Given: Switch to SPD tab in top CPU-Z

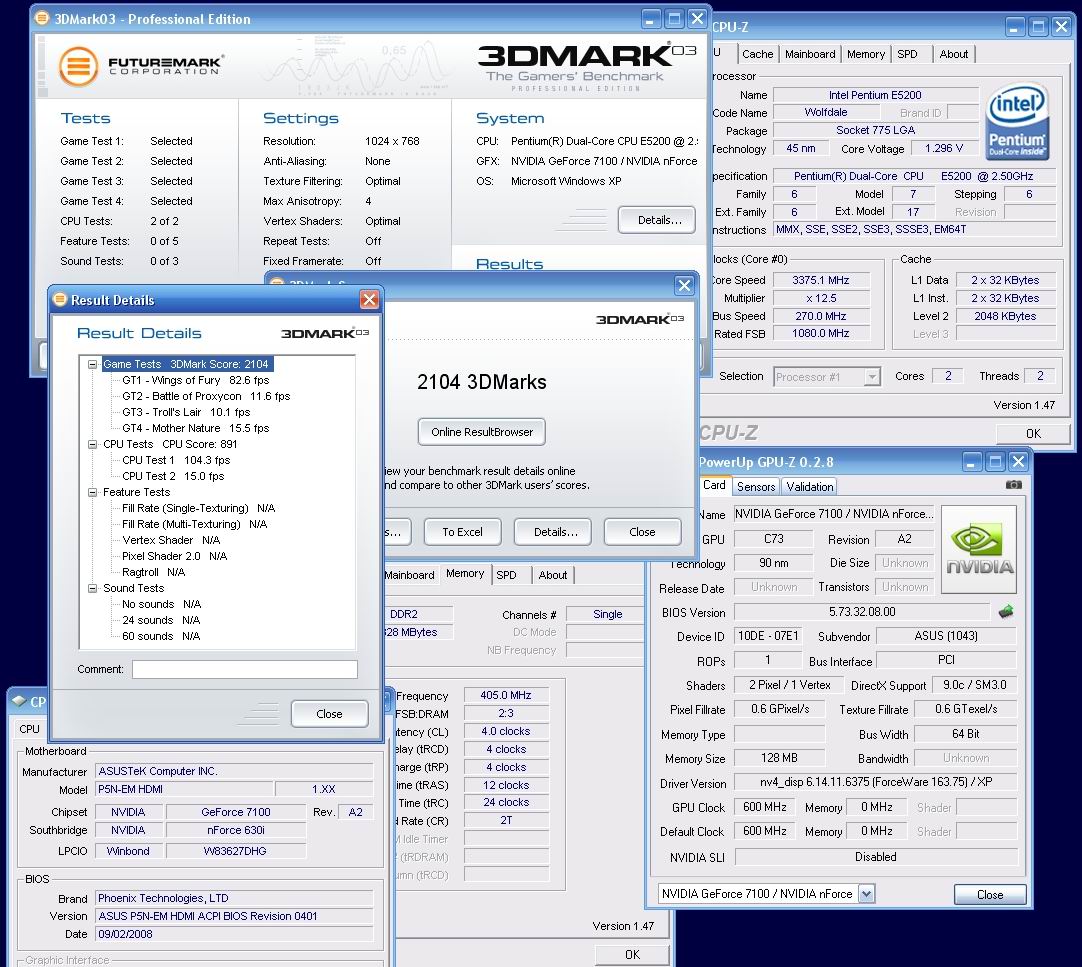Looking at the screenshot, I should coord(907,54).
